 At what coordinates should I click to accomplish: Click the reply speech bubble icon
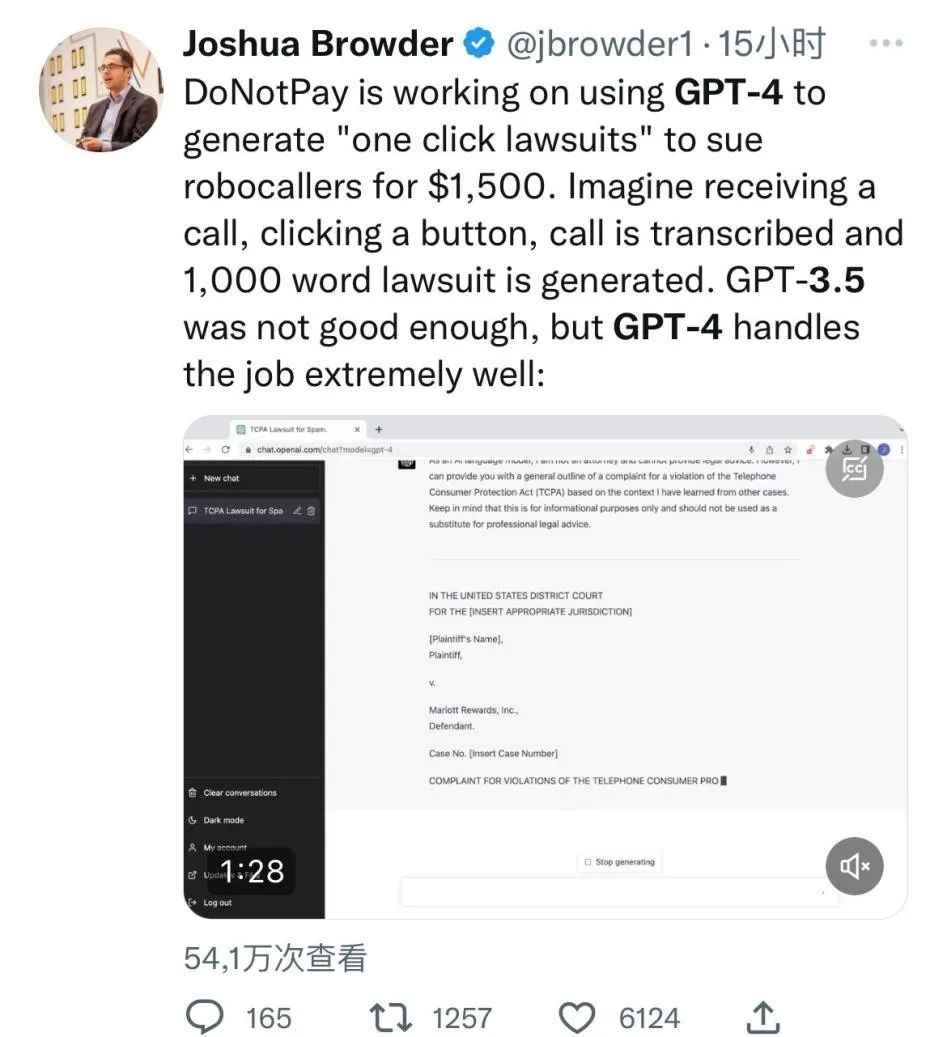[205, 1016]
